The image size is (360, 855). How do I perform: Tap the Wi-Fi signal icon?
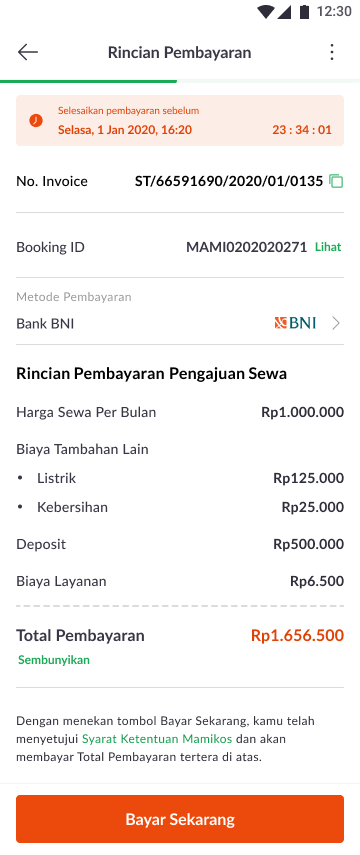click(266, 12)
